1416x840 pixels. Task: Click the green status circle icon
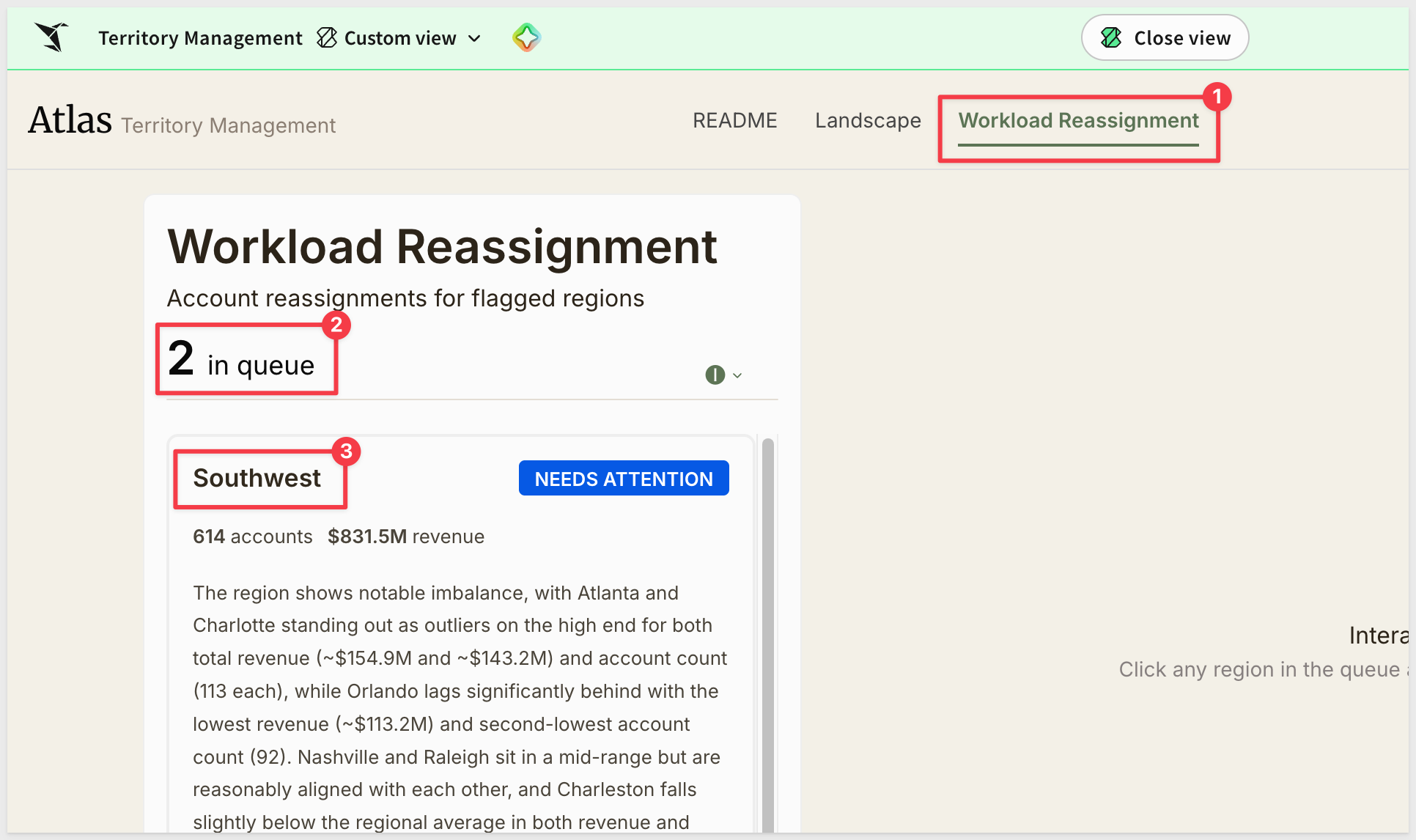point(715,375)
